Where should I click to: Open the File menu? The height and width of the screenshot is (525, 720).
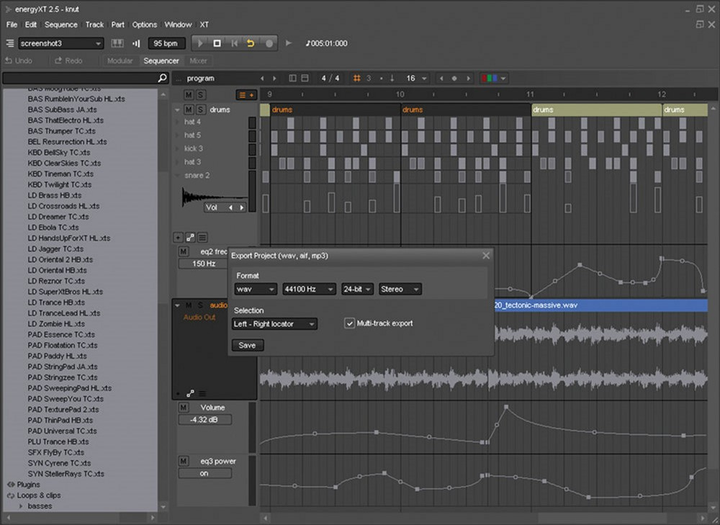[11, 25]
